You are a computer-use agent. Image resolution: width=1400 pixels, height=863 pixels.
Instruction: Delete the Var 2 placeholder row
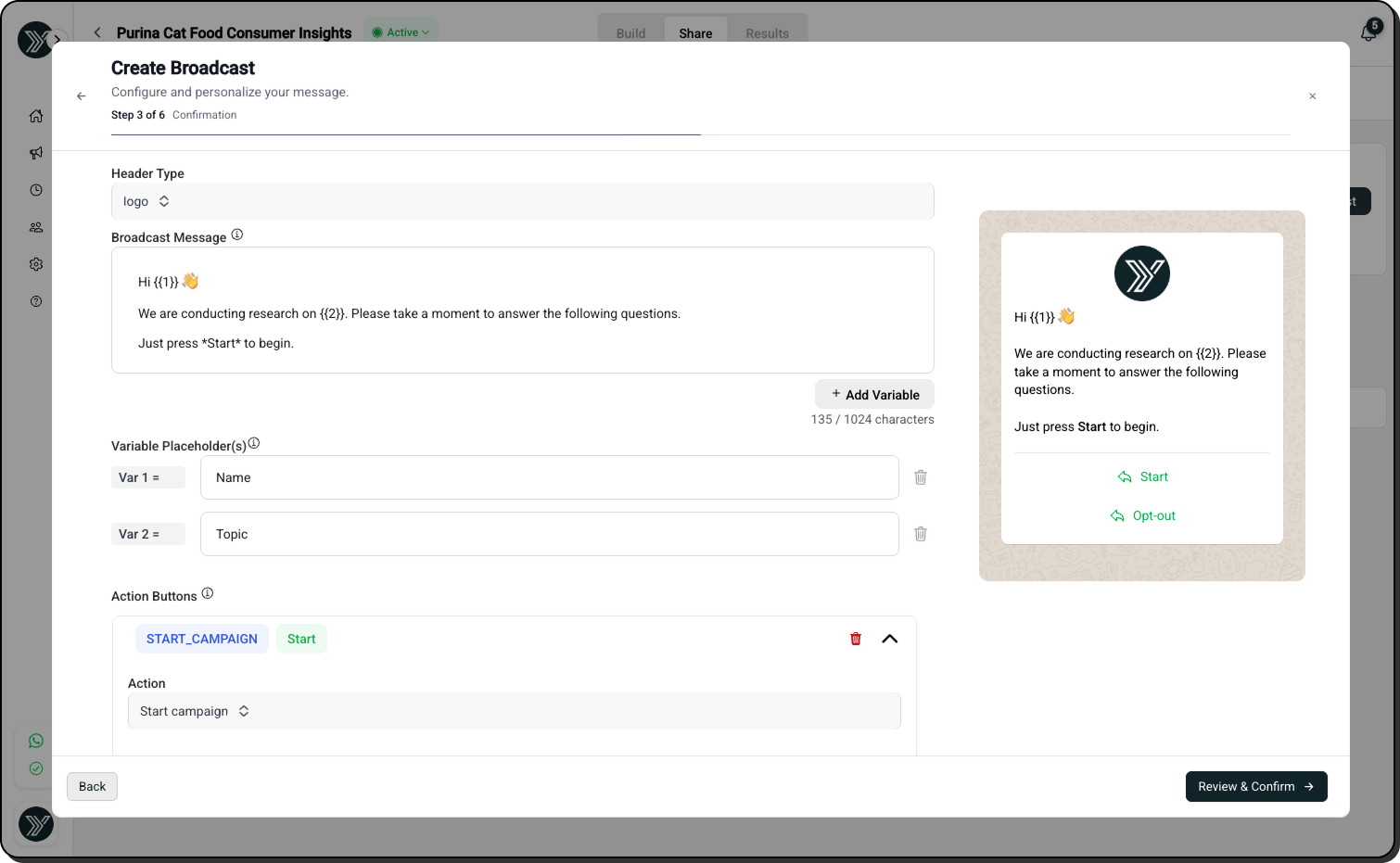pyautogui.click(x=921, y=534)
